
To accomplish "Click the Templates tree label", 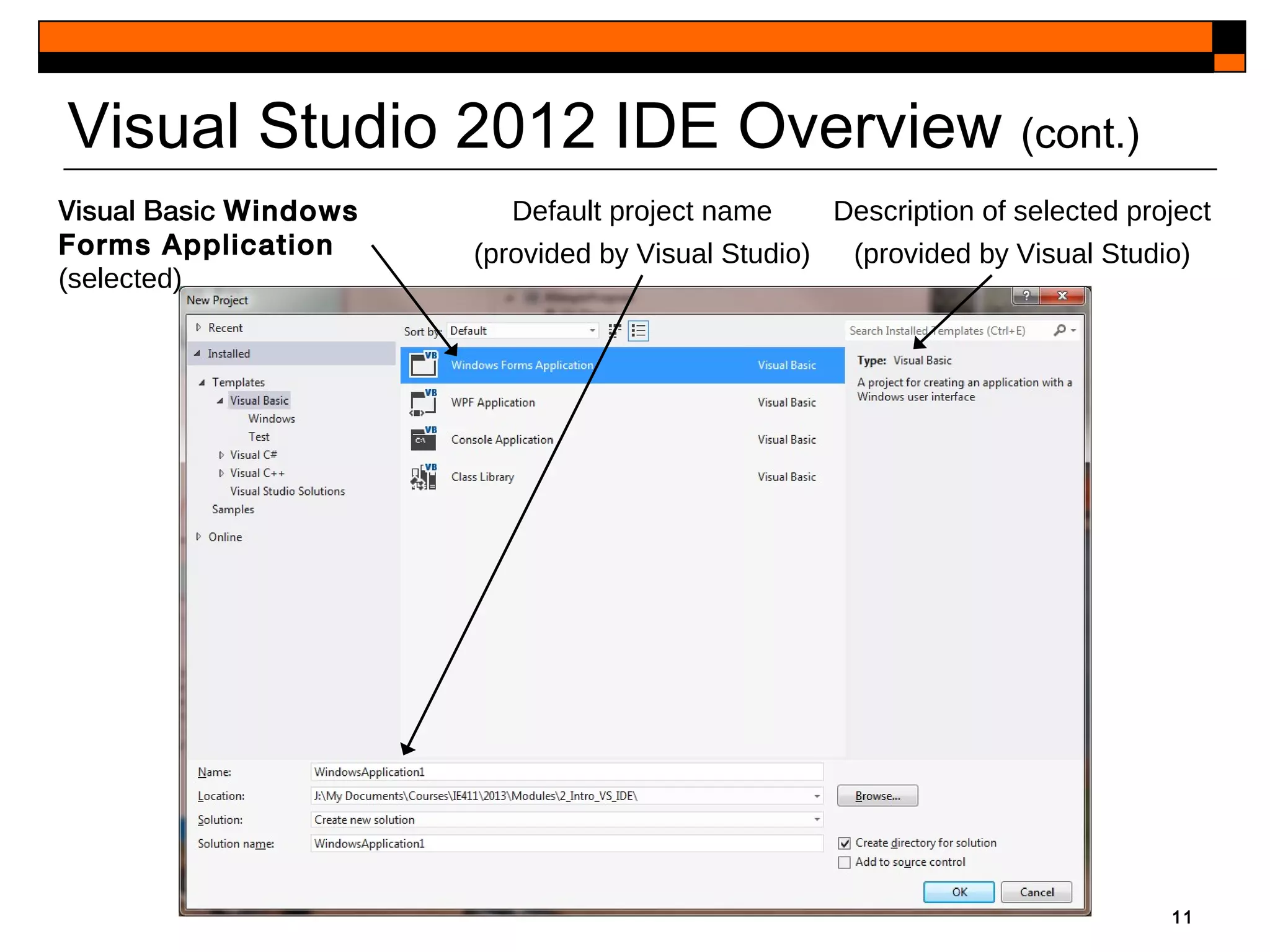I will click(238, 382).
